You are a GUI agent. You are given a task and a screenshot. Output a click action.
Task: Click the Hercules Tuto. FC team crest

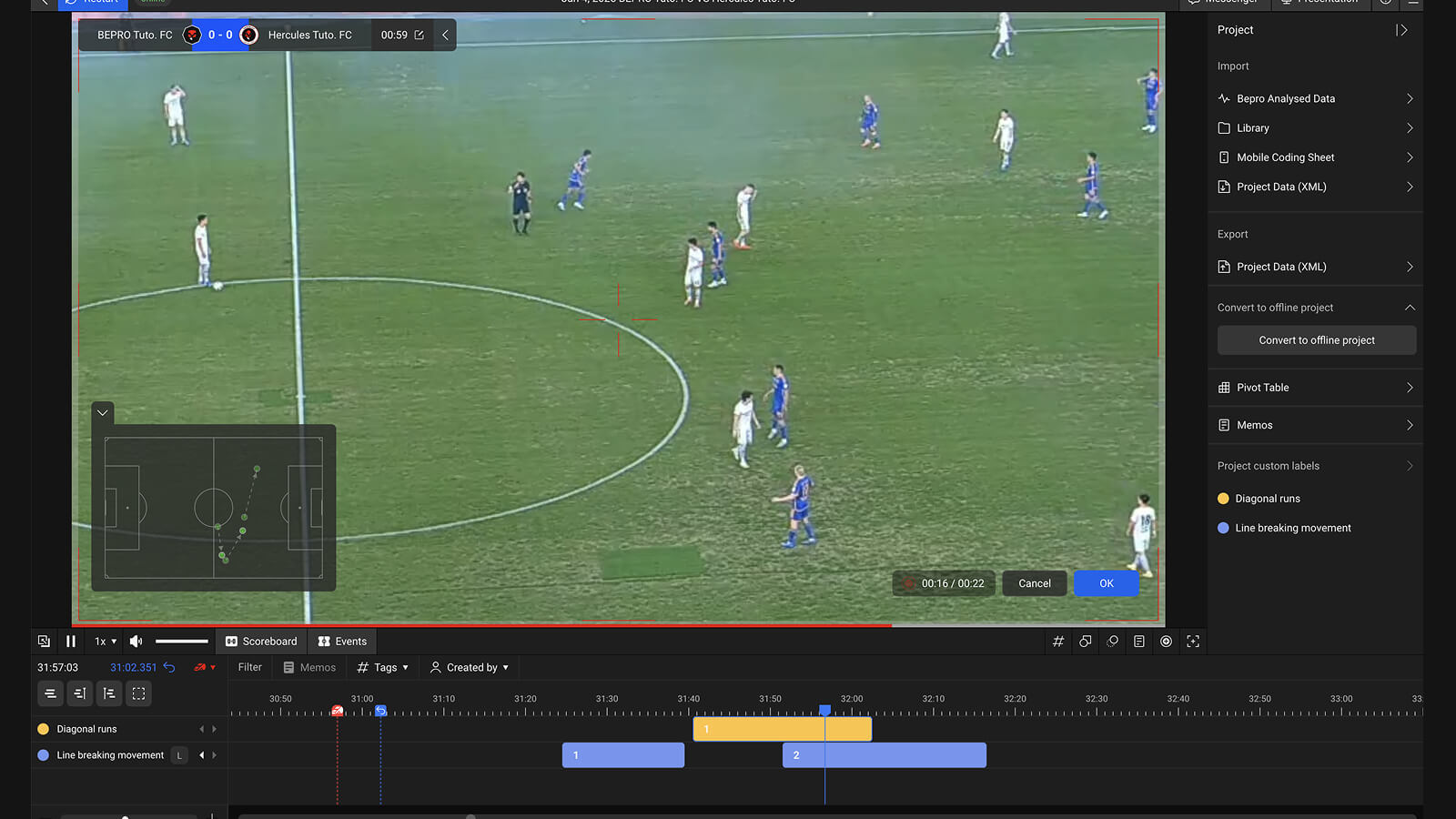248,35
